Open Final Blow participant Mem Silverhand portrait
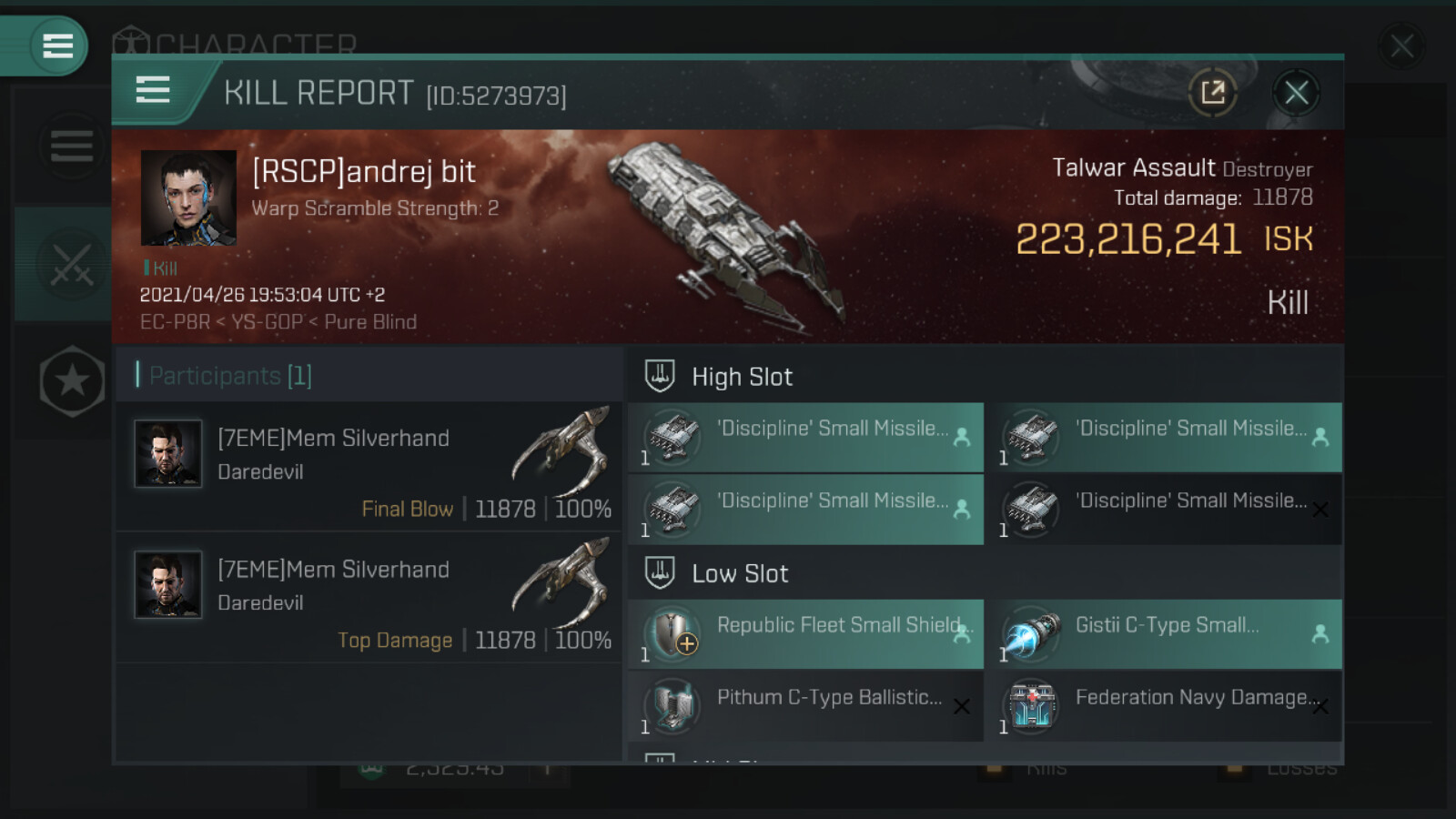Viewport: 1456px width, 819px height. pyautogui.click(x=168, y=453)
